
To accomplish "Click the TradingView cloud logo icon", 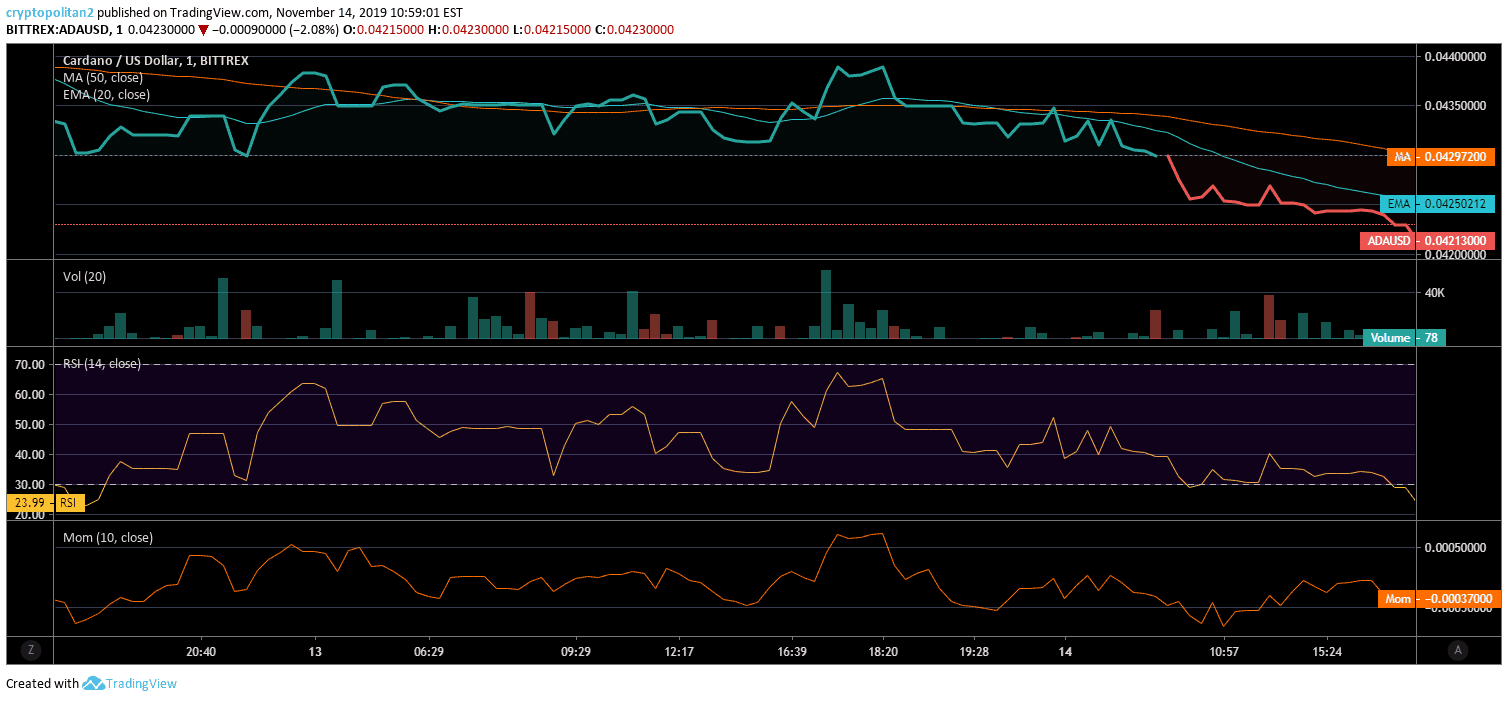I will pyautogui.click(x=94, y=684).
